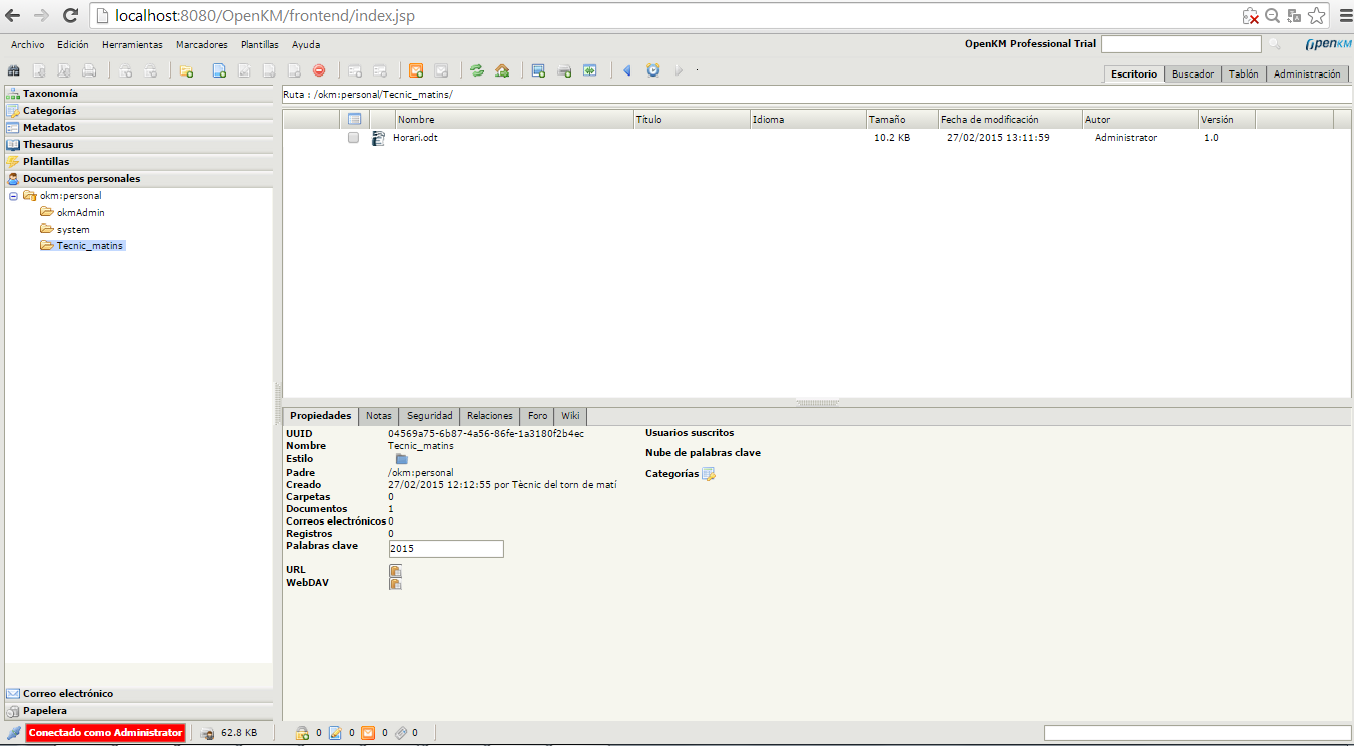Copy the WebDAV link to clipboard
Viewport: 1354px width, 746px height.
click(395, 583)
